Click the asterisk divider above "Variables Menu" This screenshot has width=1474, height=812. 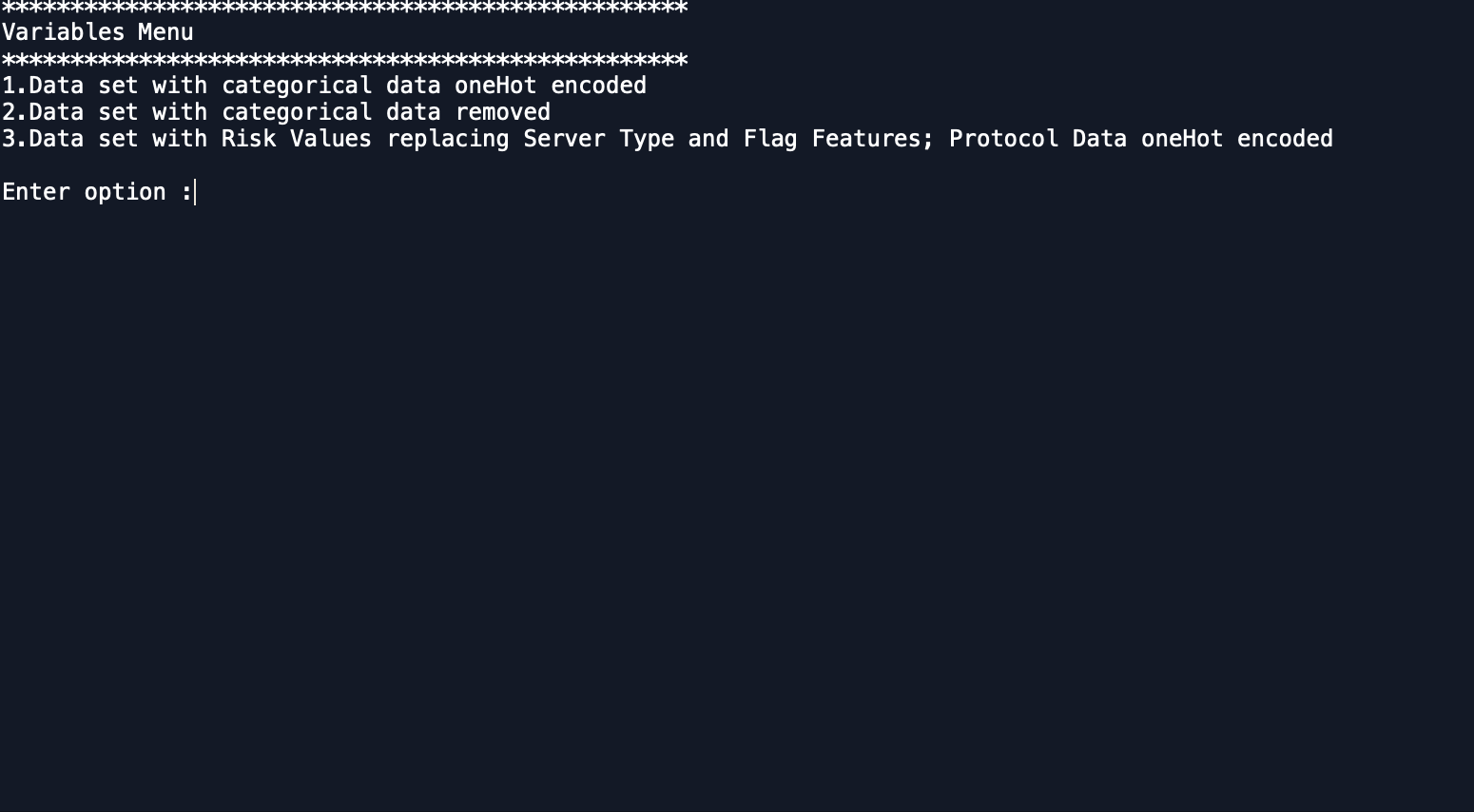coord(344,9)
